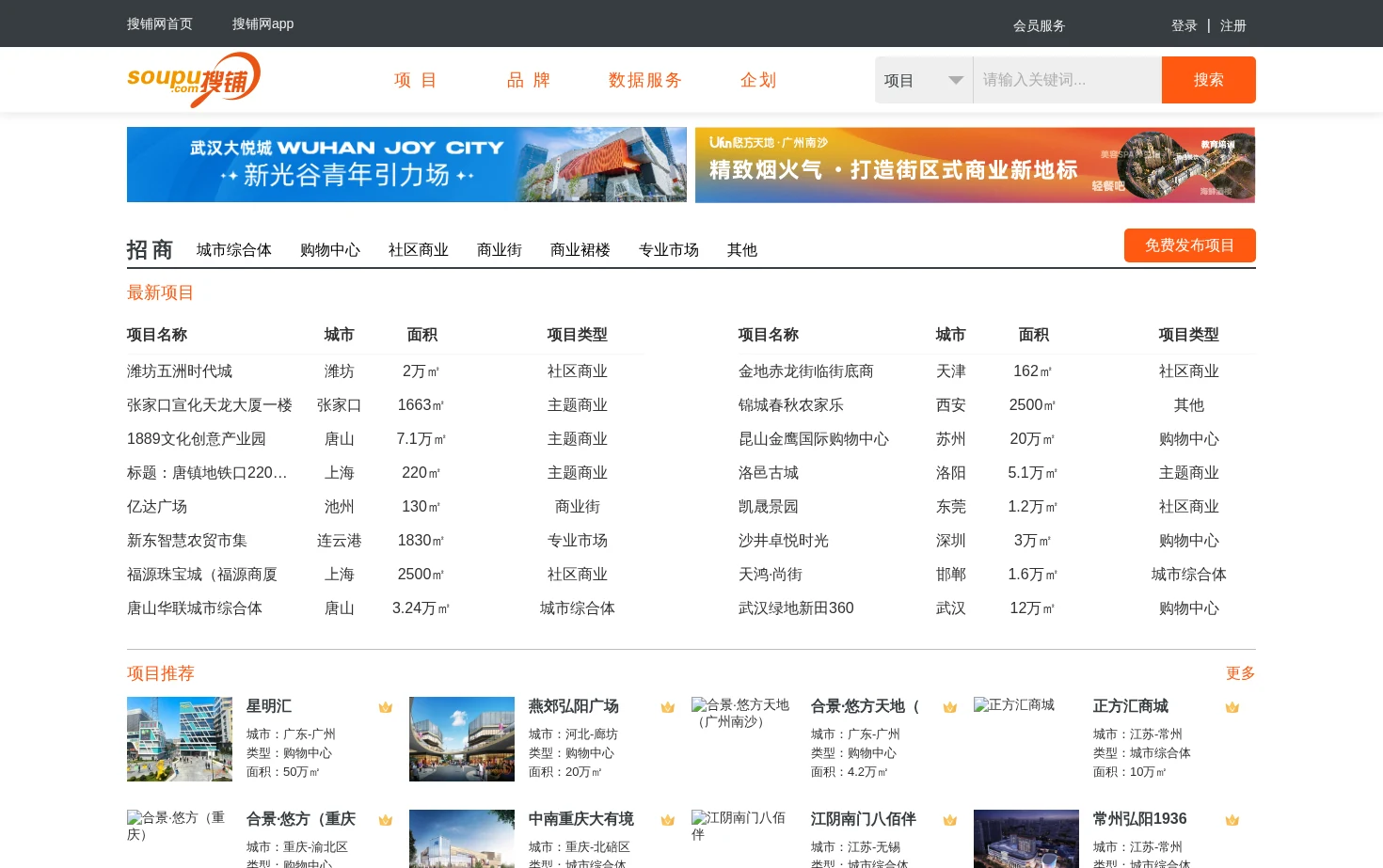Select the 购物中心 category tab
This screenshot has height=868, width=1383.
tap(330, 250)
